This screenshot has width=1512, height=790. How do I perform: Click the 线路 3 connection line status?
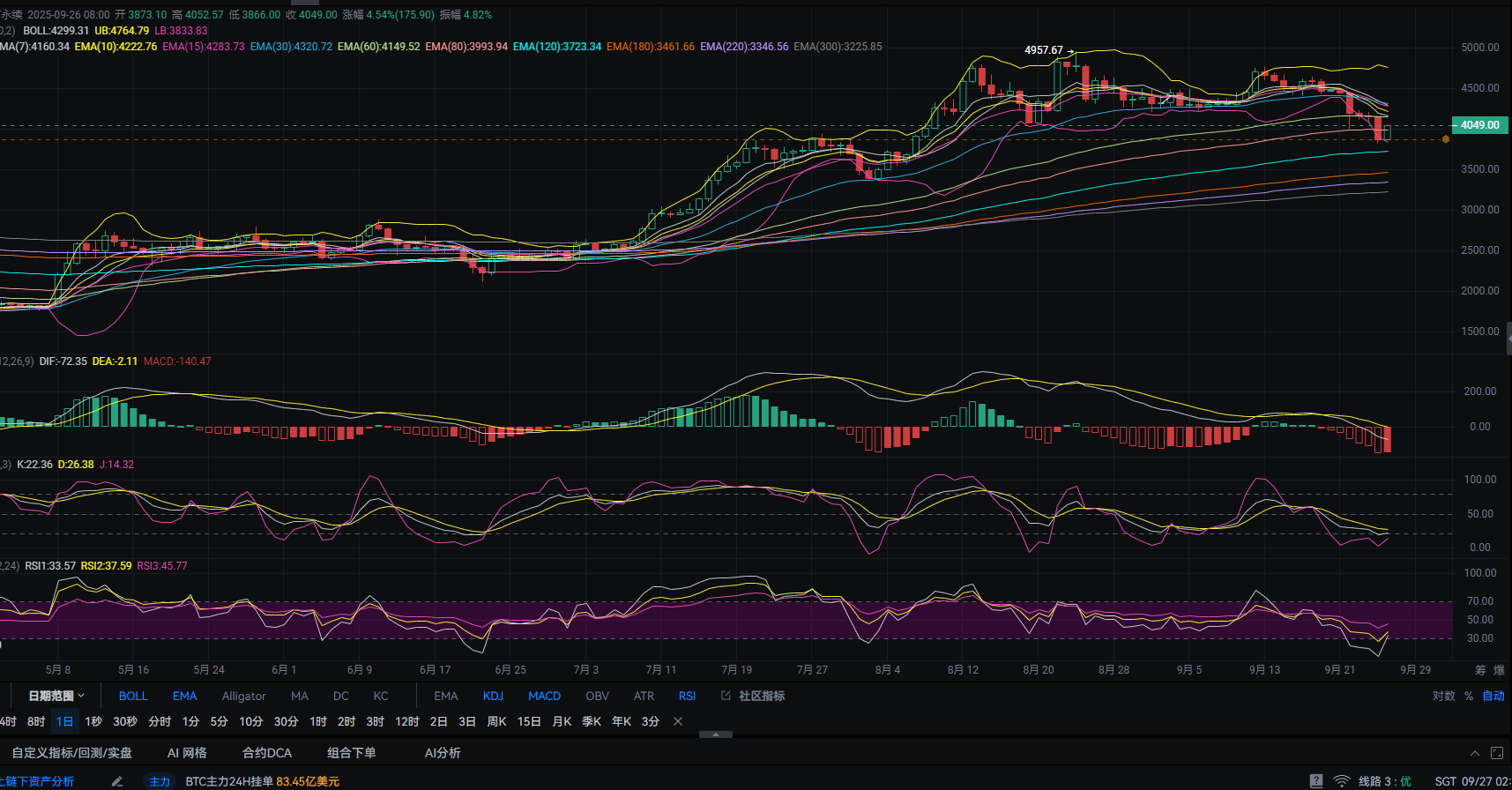tap(1384, 781)
